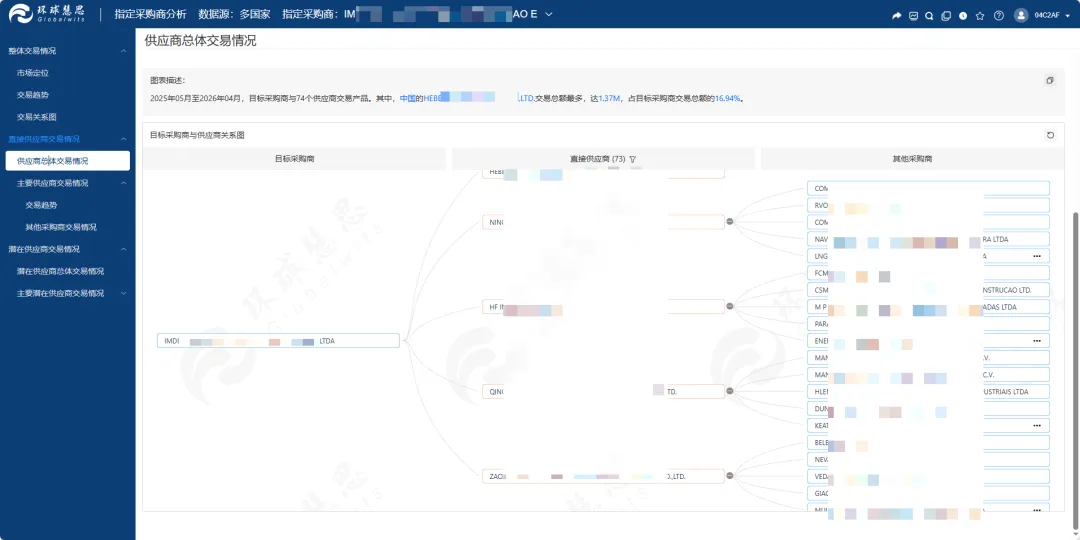Collapse the ZAO supplier node branch
Viewport: 1080px width, 540px height.
[729, 476]
